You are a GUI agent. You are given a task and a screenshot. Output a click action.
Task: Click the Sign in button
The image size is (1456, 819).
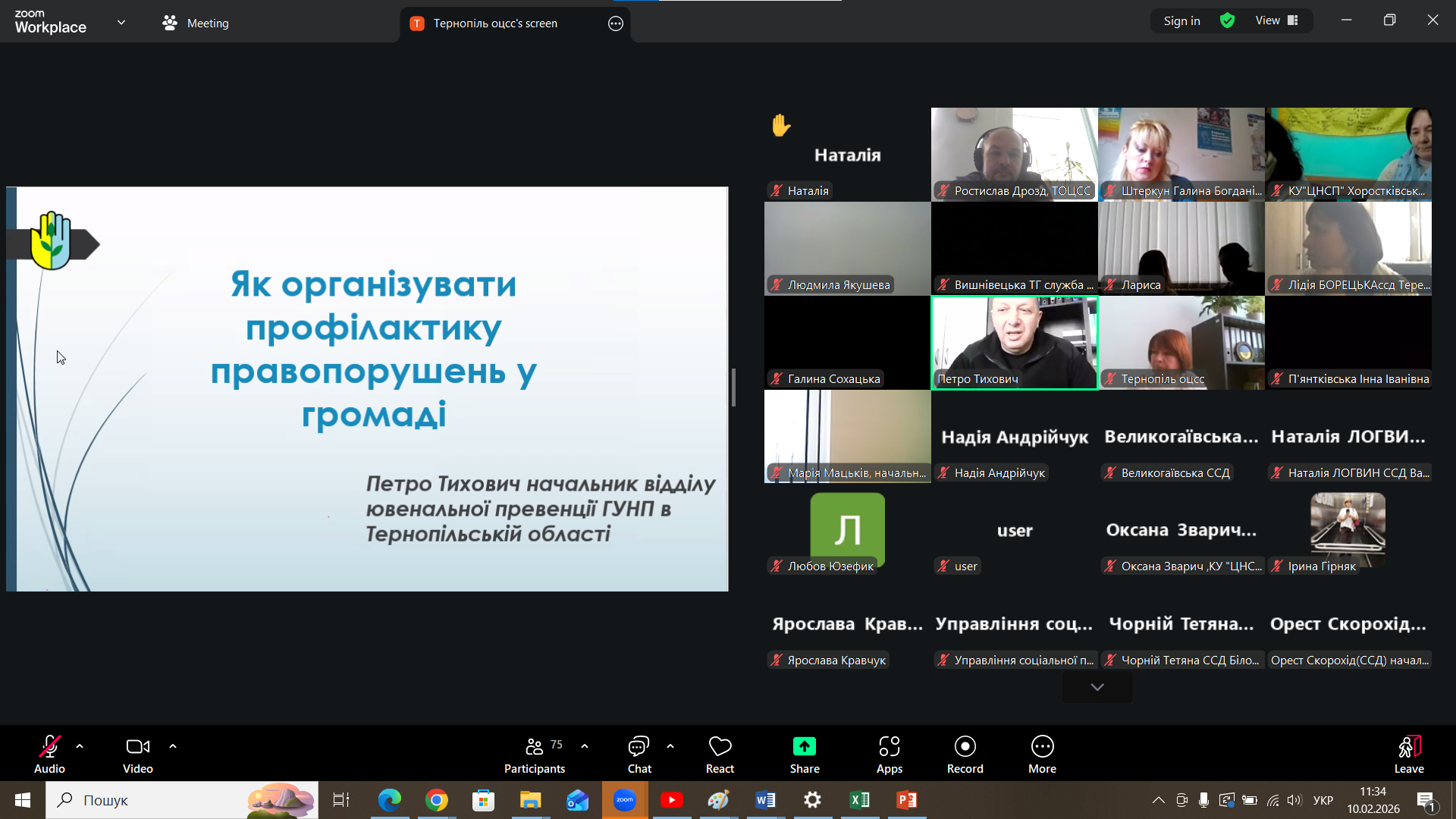(x=1181, y=21)
